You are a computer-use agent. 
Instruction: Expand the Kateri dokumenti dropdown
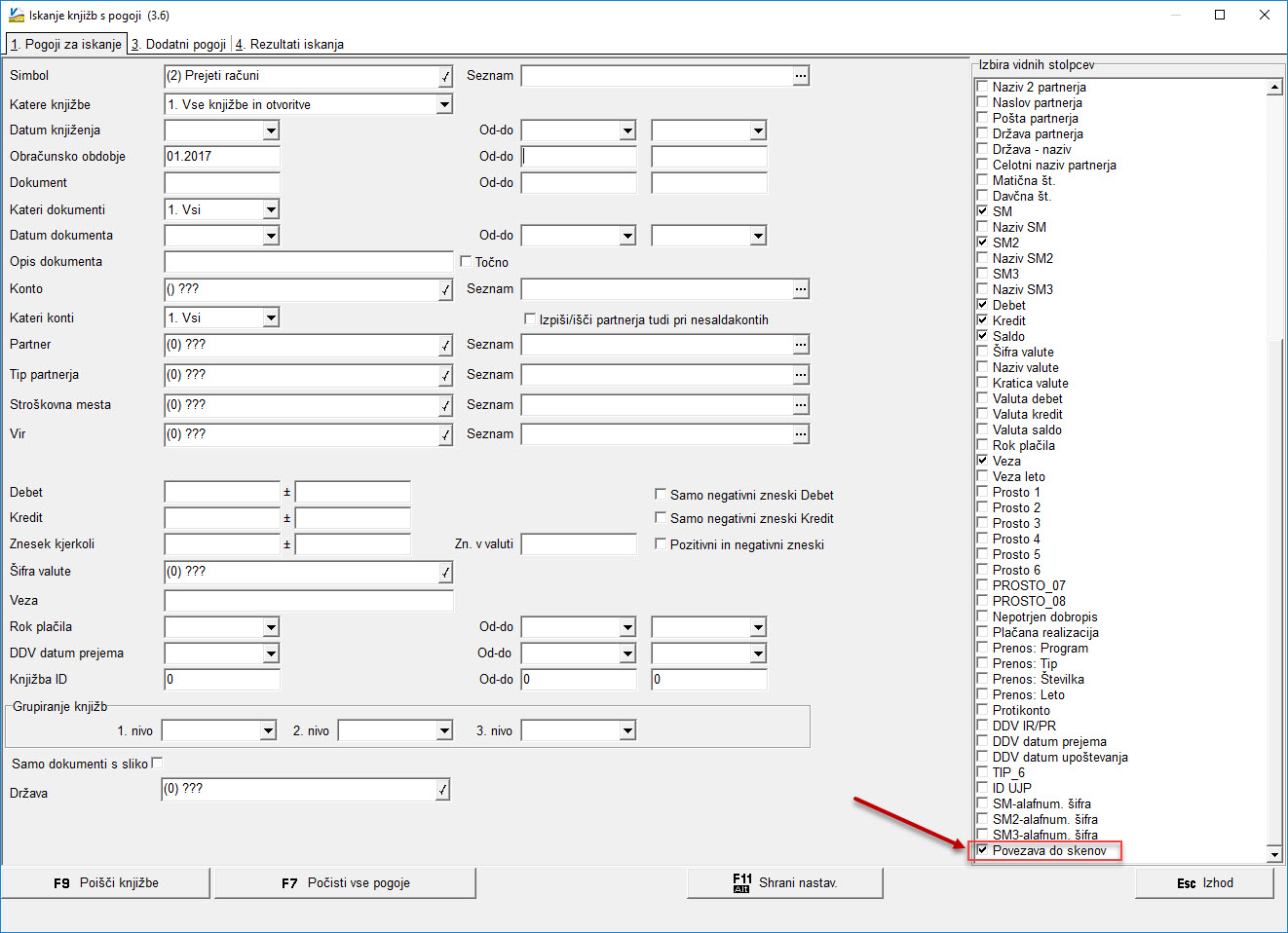point(271,209)
